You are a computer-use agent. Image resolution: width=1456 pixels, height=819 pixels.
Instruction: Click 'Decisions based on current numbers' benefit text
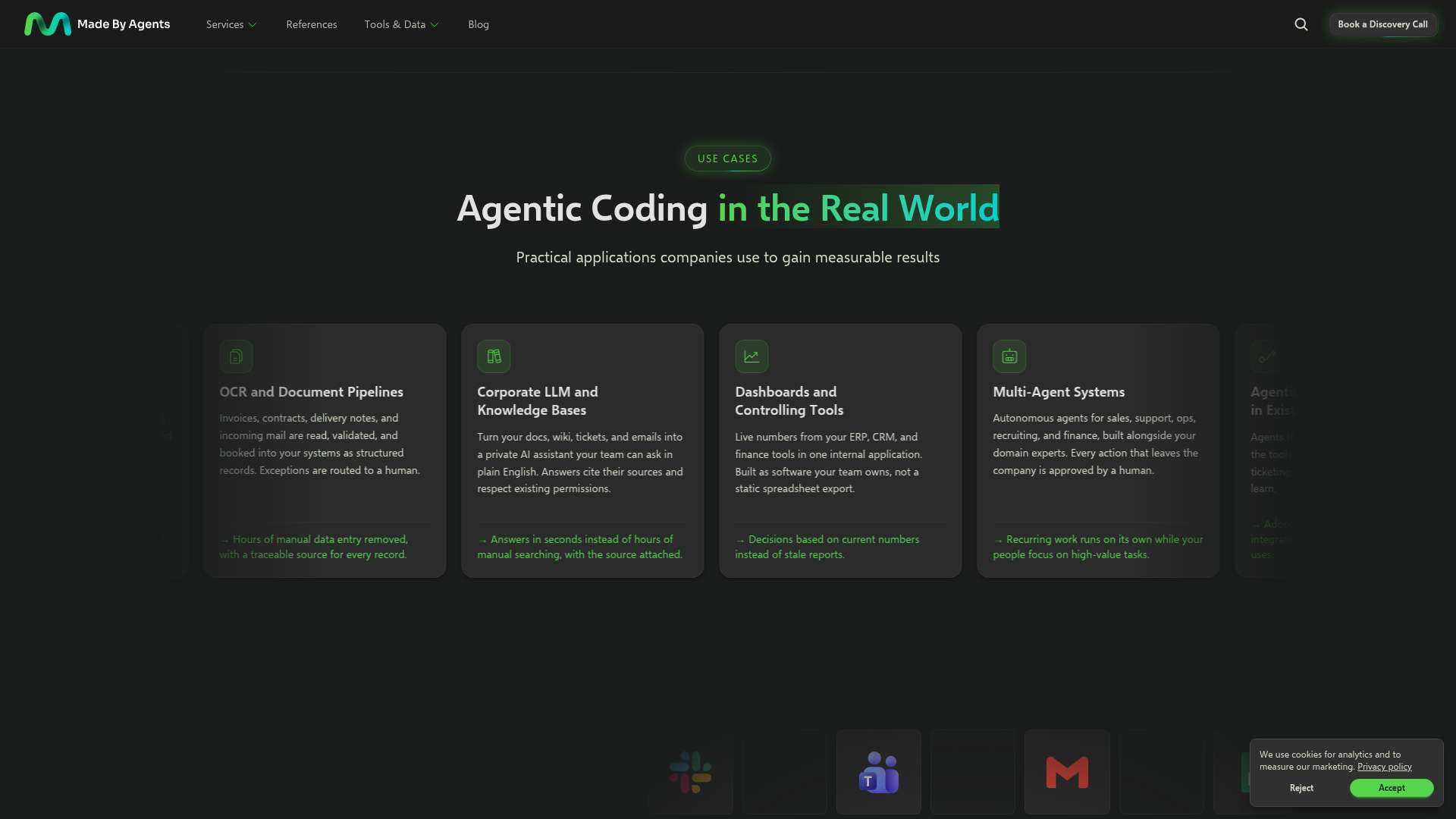[x=827, y=547]
